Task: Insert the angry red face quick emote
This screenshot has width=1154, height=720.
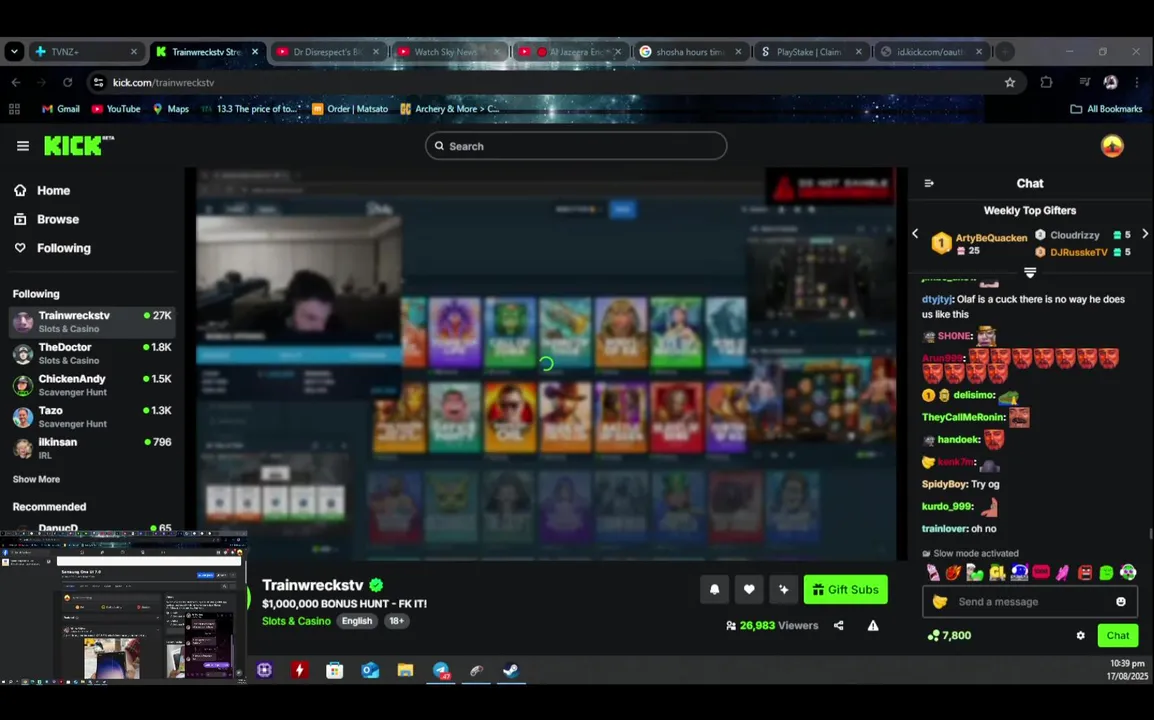Action: tap(1085, 572)
